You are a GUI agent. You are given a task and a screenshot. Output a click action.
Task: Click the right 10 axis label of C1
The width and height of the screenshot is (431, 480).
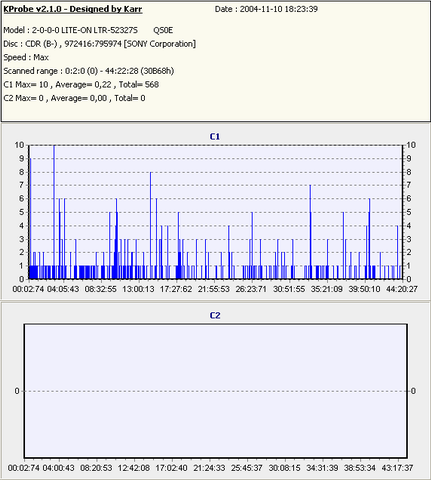pyautogui.click(x=411, y=145)
